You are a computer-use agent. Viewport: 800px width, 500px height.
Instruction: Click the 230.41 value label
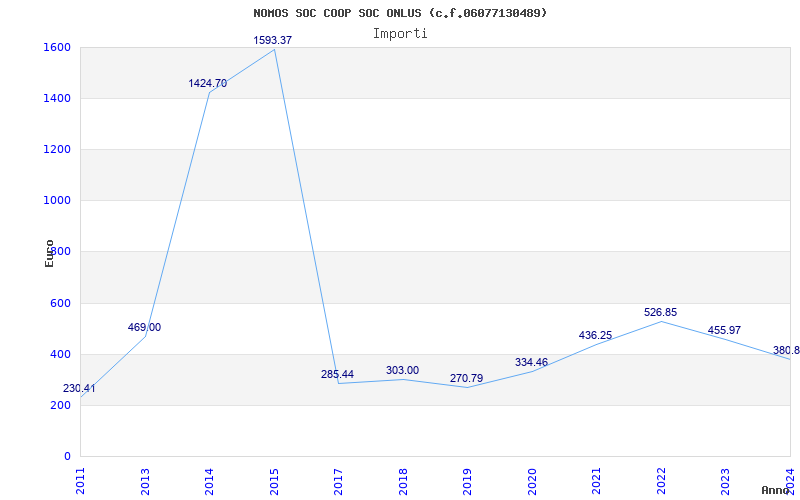click(79, 388)
